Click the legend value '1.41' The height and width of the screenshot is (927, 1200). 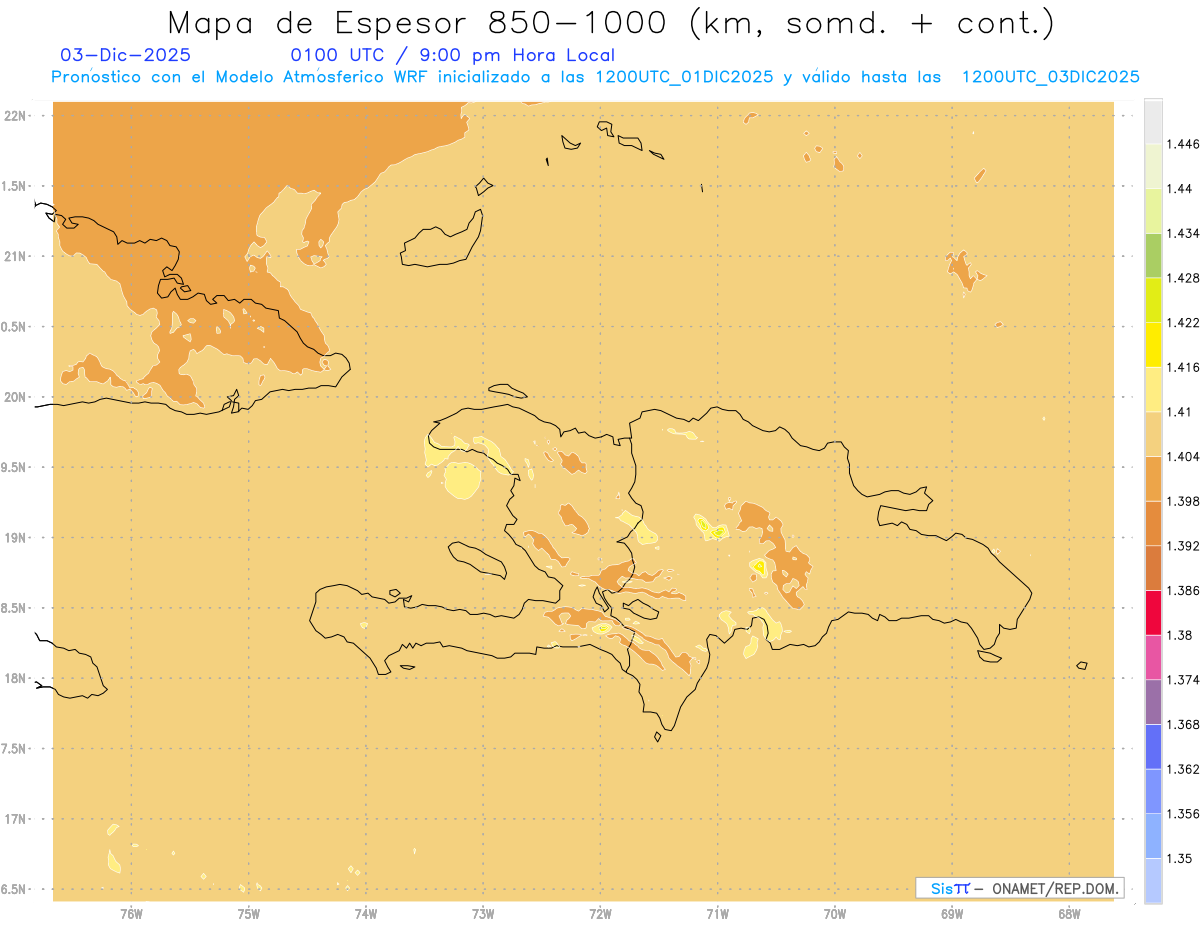coord(1180,412)
